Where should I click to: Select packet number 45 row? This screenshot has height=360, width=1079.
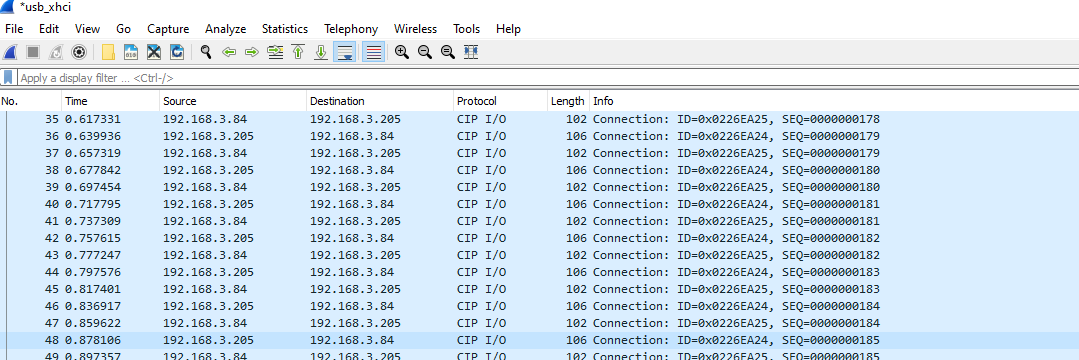[x=540, y=288]
